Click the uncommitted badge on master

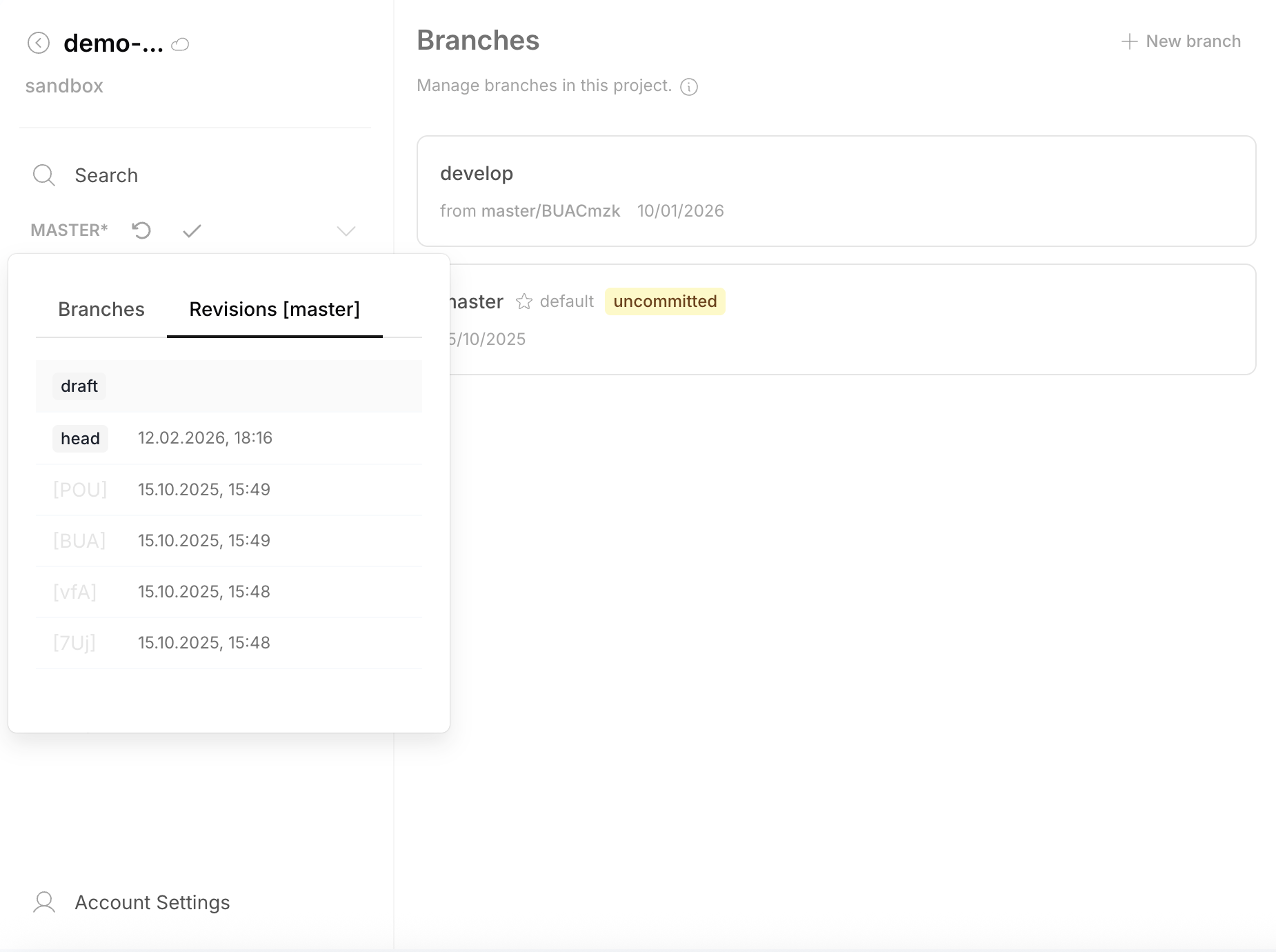664,301
